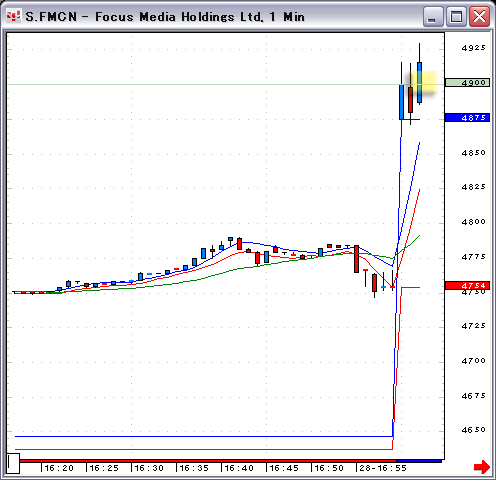The width and height of the screenshot is (496, 480).
Task: Click the 4650 price scale value
Action: click(x=473, y=430)
